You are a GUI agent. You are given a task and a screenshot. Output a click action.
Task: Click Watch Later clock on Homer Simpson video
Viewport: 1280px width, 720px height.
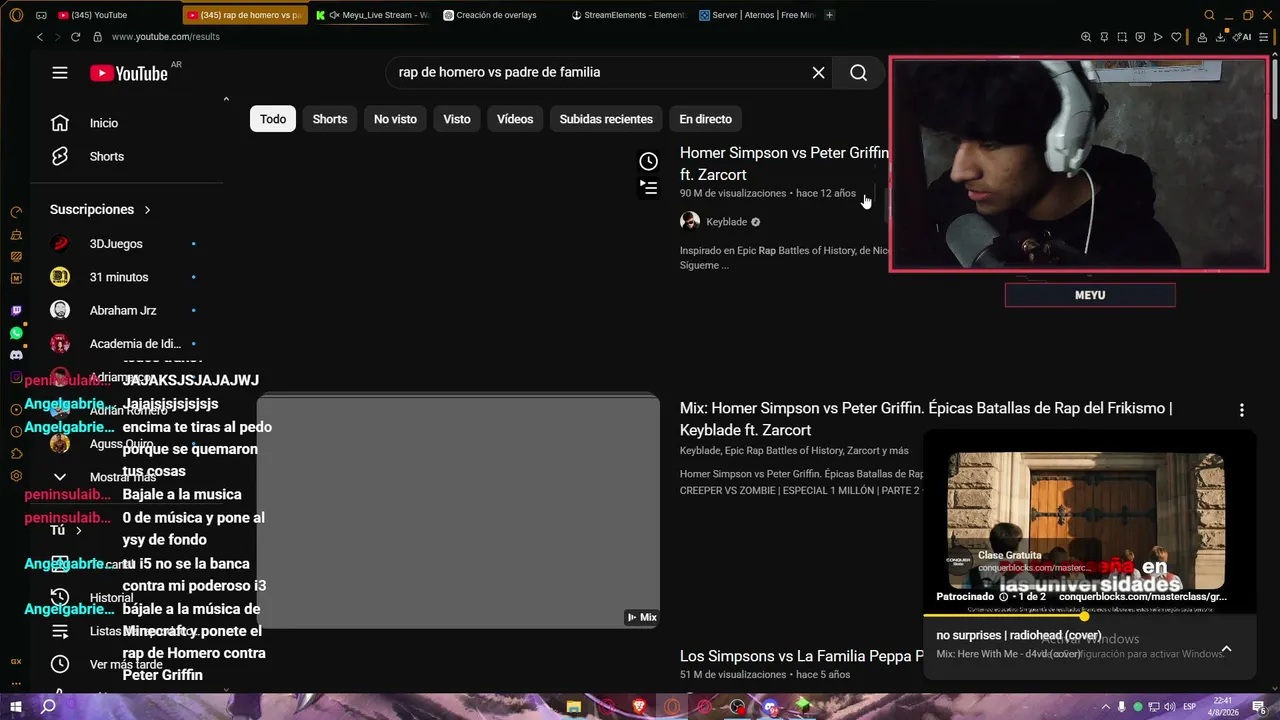[x=649, y=161]
